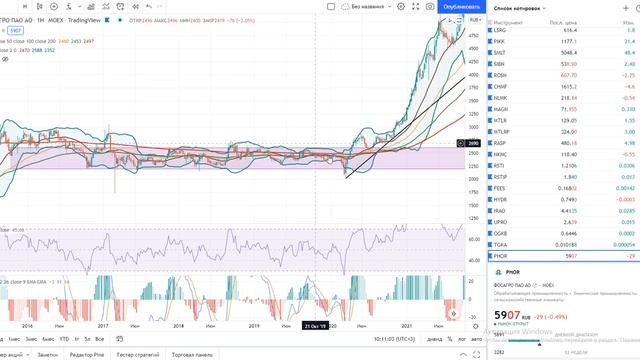Select the FEES watchlist row
This screenshot has height=360, width=640.
tap(563, 189)
